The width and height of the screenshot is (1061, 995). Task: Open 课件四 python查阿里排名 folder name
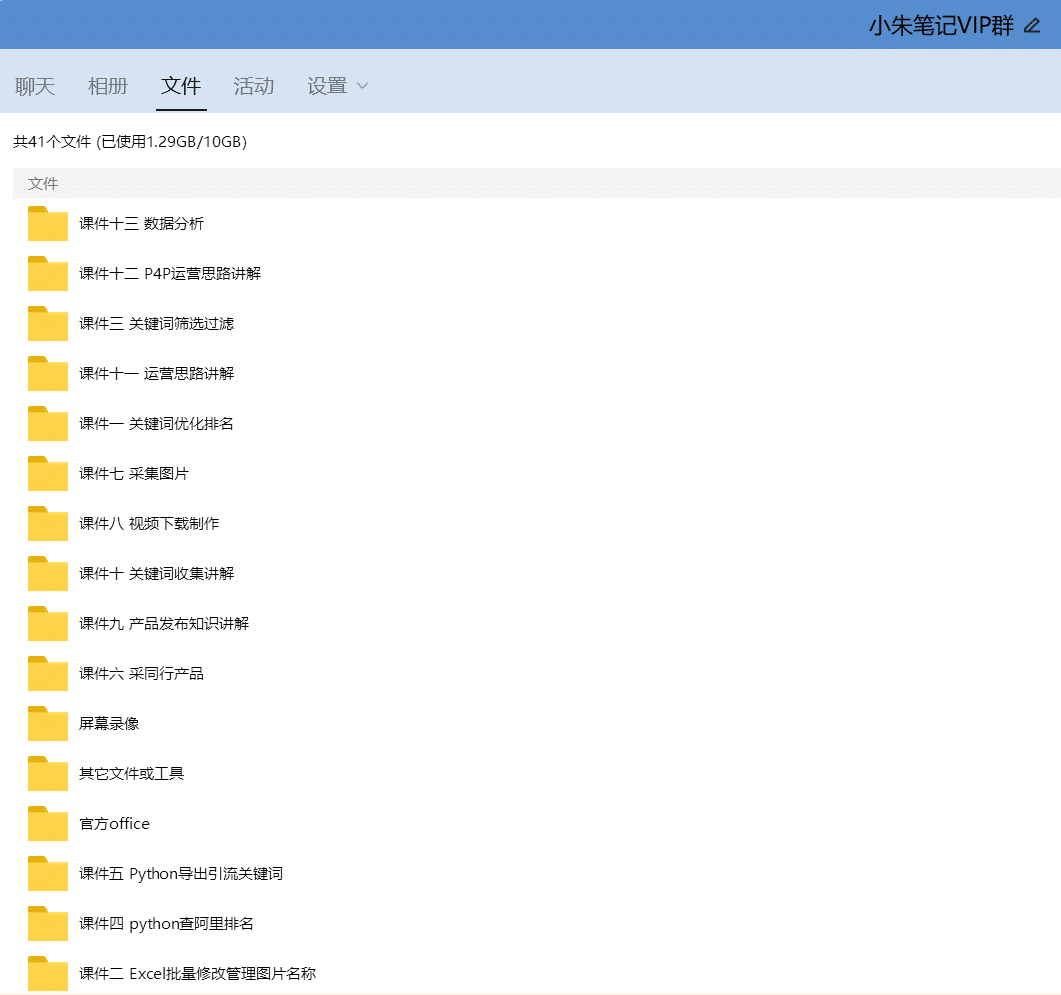click(x=166, y=924)
